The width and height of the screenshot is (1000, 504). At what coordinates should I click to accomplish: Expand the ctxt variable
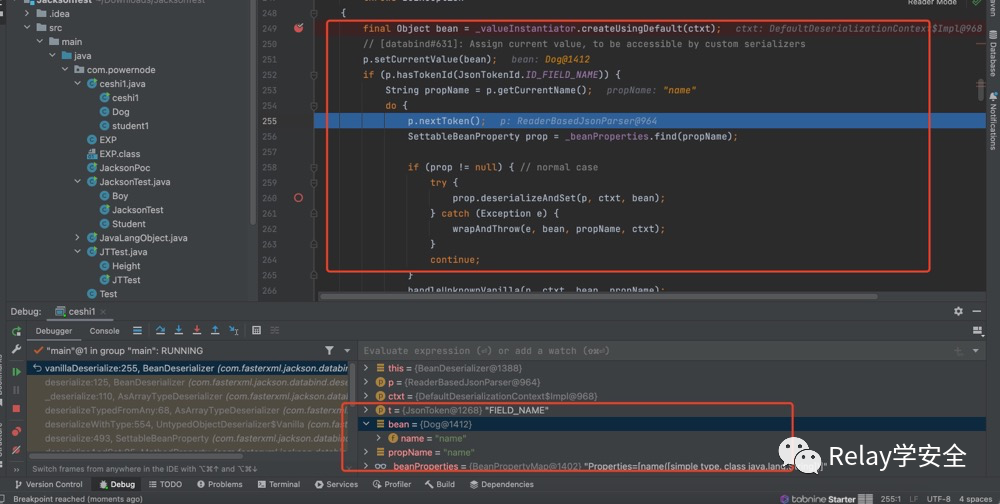coord(366,396)
